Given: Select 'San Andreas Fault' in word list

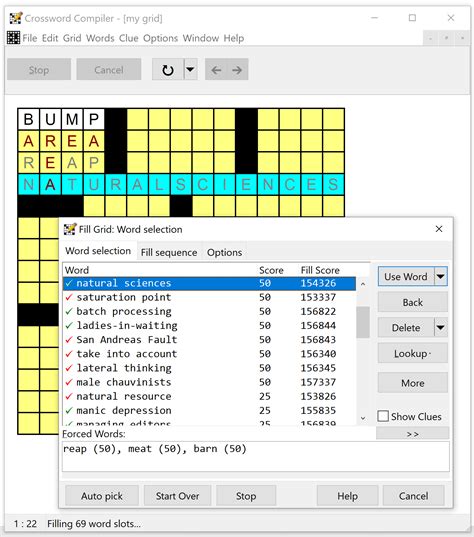Looking at the screenshot, I should coord(209,339).
